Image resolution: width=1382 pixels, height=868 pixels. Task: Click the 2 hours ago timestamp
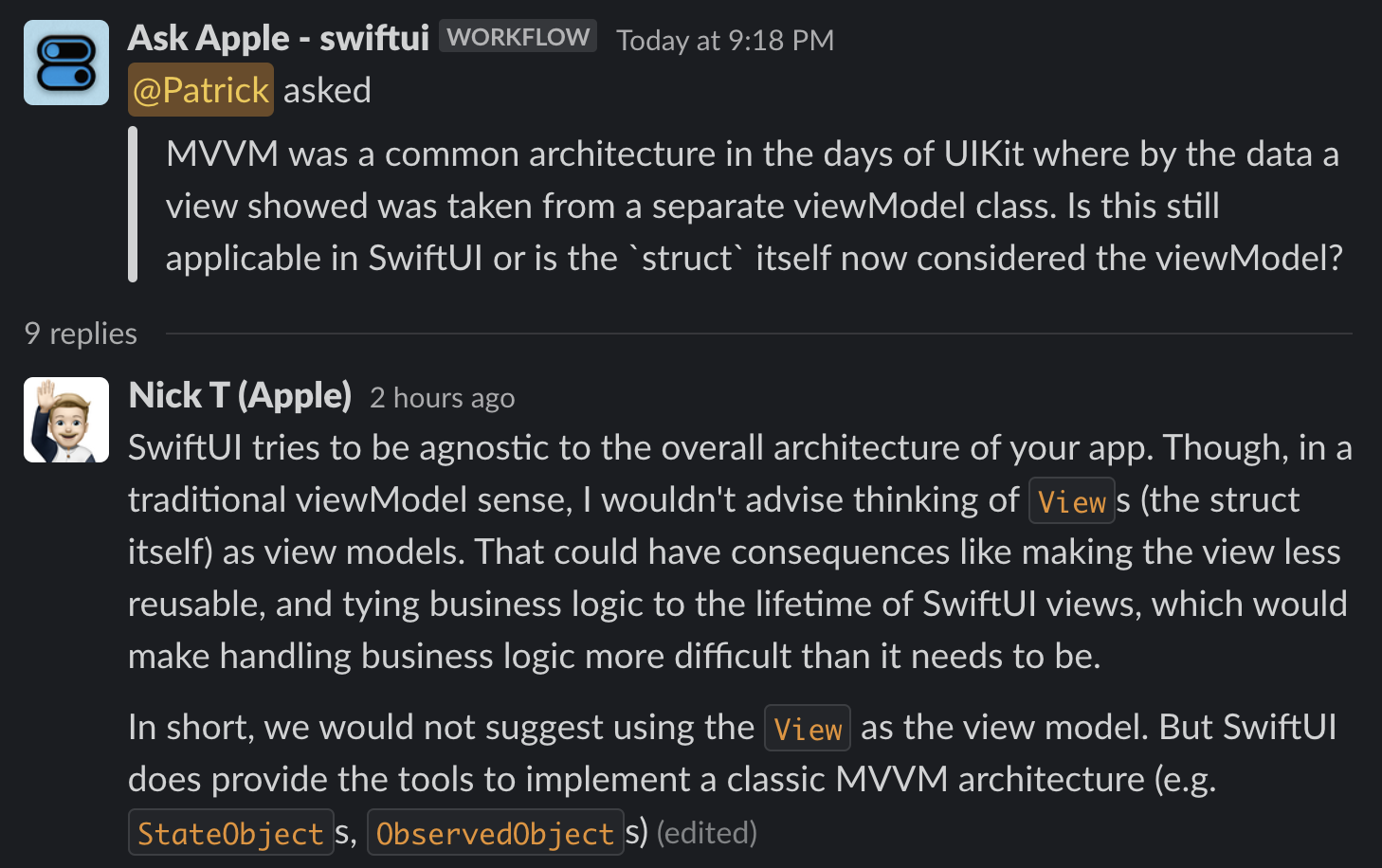point(442,398)
